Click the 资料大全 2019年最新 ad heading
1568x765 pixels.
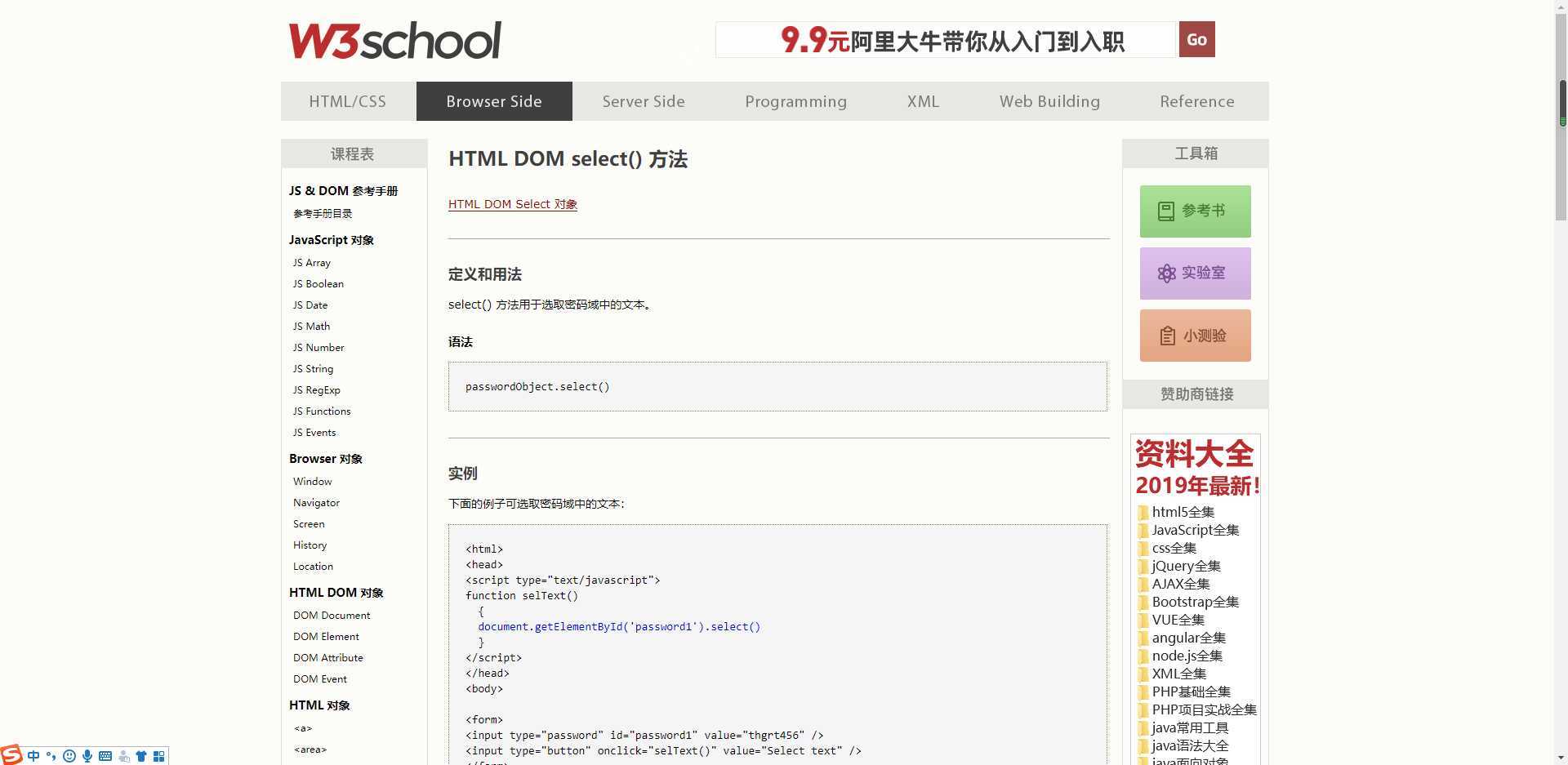point(1196,469)
